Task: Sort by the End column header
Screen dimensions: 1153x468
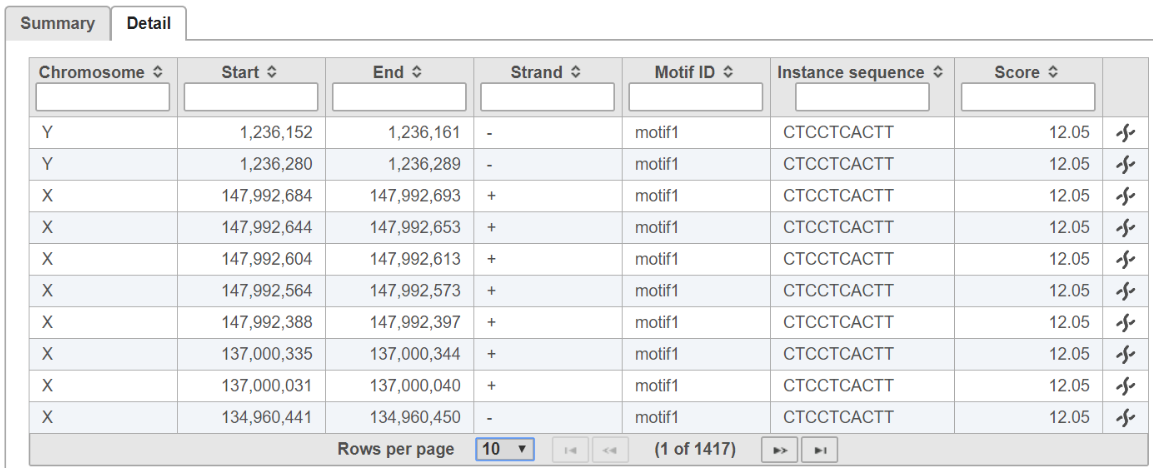Action: [x=399, y=72]
